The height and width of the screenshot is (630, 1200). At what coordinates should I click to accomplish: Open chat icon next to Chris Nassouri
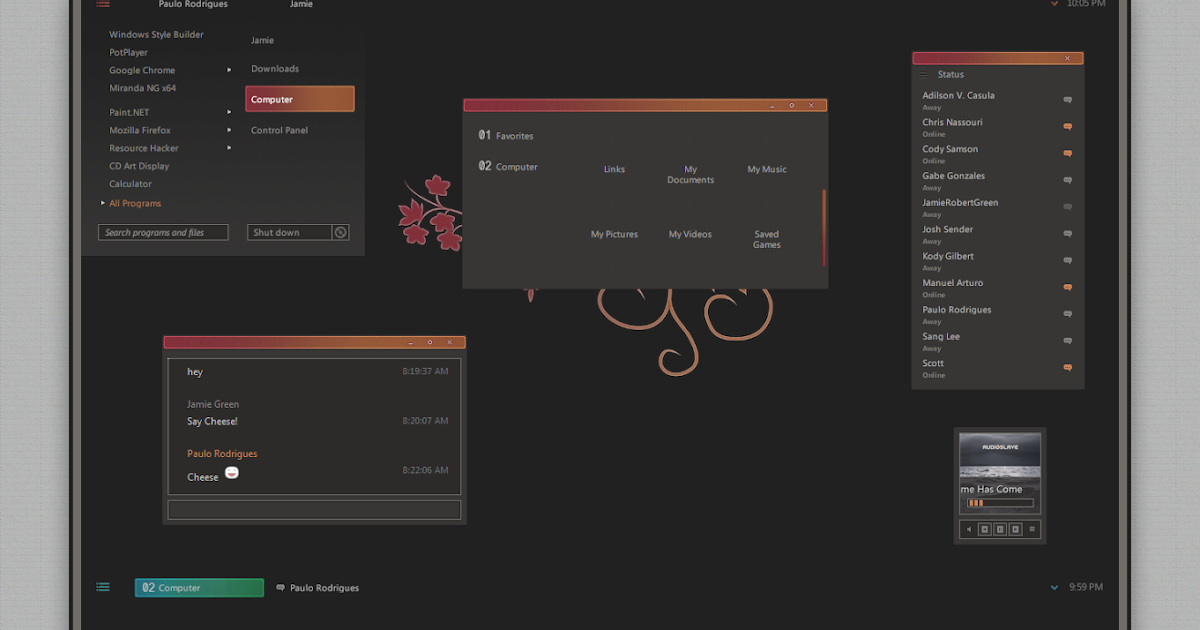[x=1068, y=127]
